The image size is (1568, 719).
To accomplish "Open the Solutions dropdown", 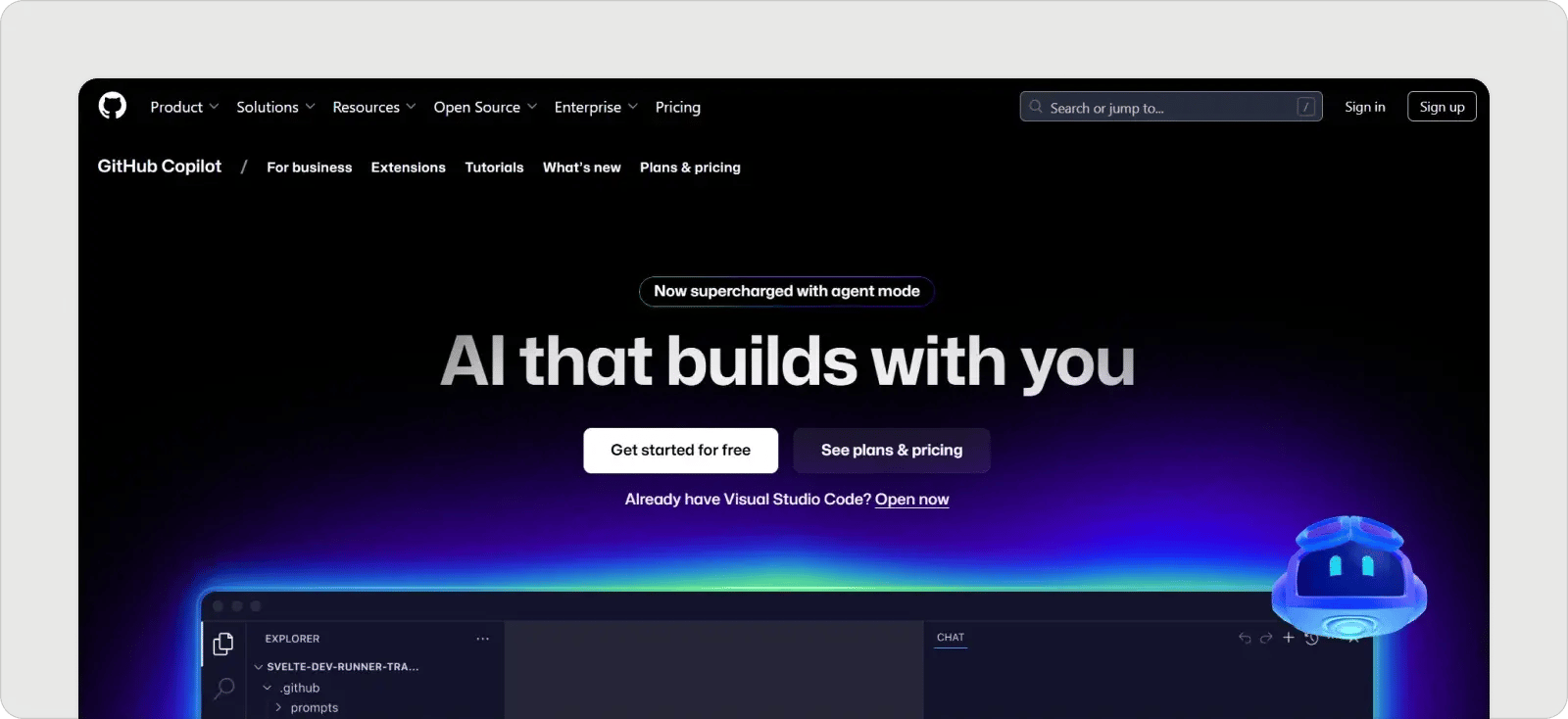I will point(274,107).
